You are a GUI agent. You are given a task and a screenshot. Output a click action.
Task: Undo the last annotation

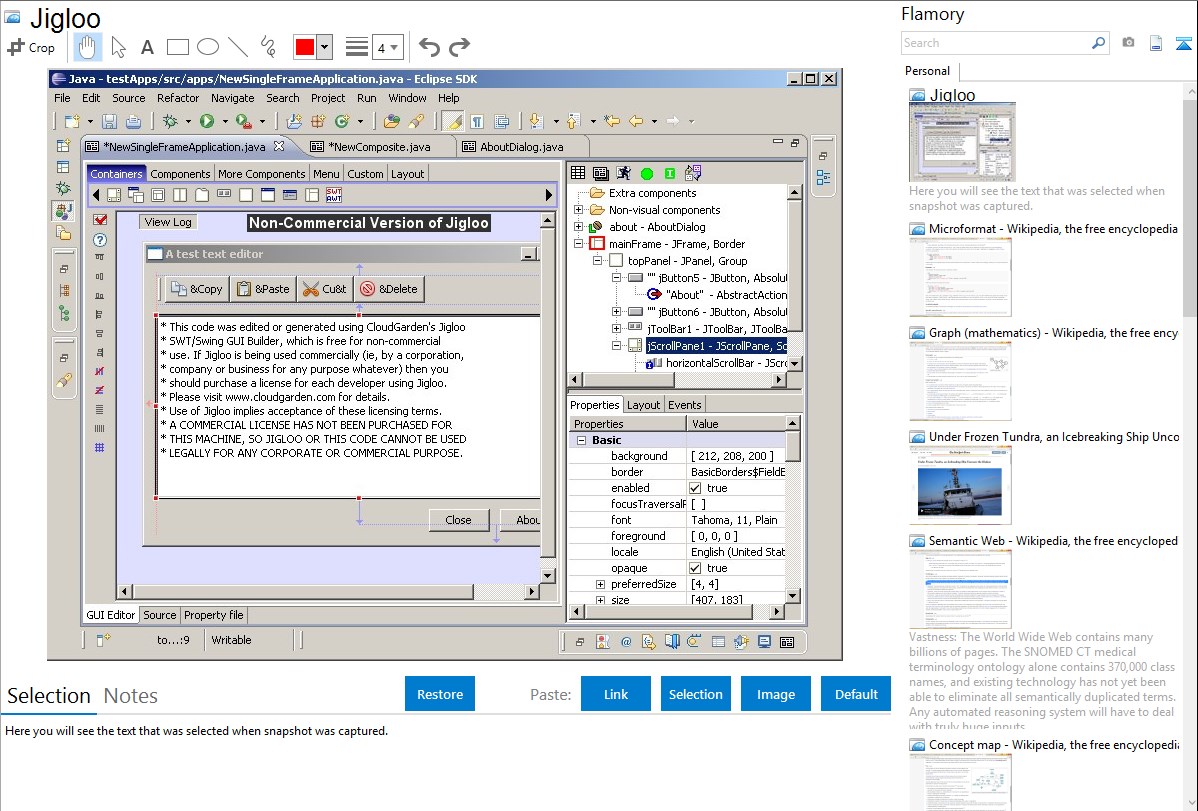coord(429,47)
